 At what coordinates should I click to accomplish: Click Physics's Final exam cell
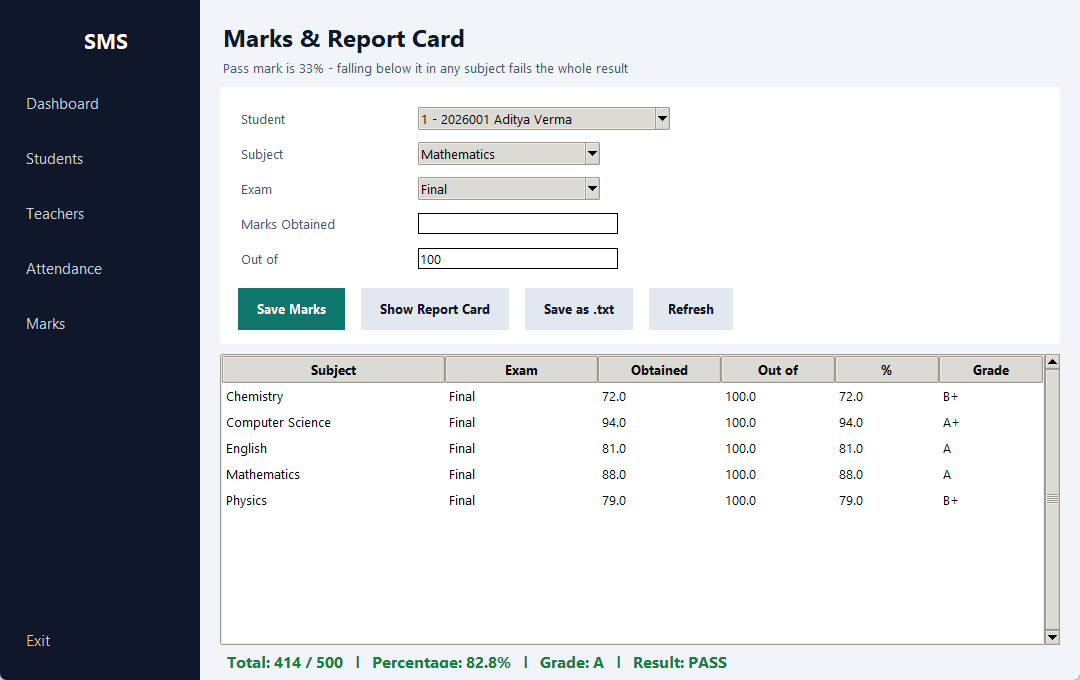(x=461, y=501)
